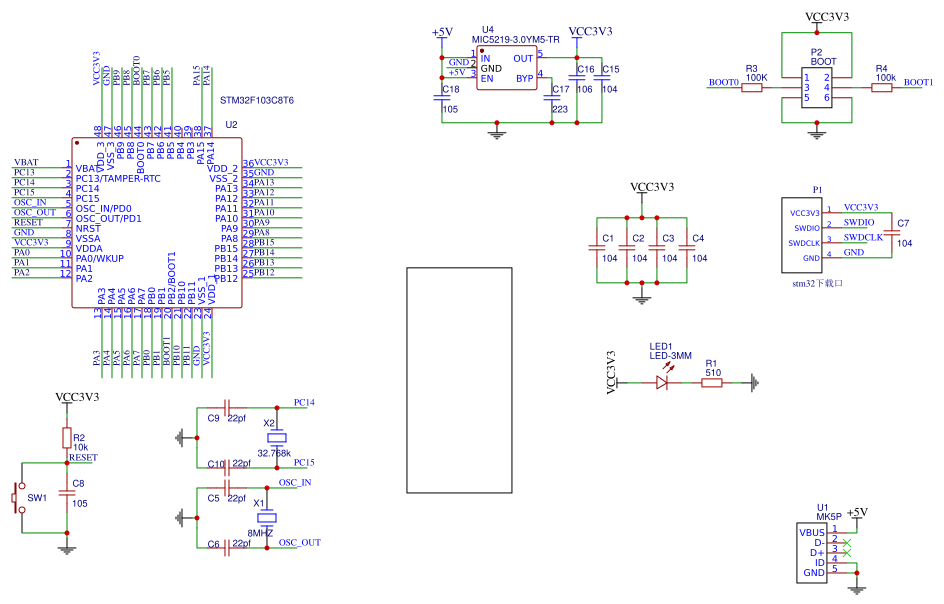Select the no-connect marker on D- pin
The image size is (944, 604).
coord(847,542)
